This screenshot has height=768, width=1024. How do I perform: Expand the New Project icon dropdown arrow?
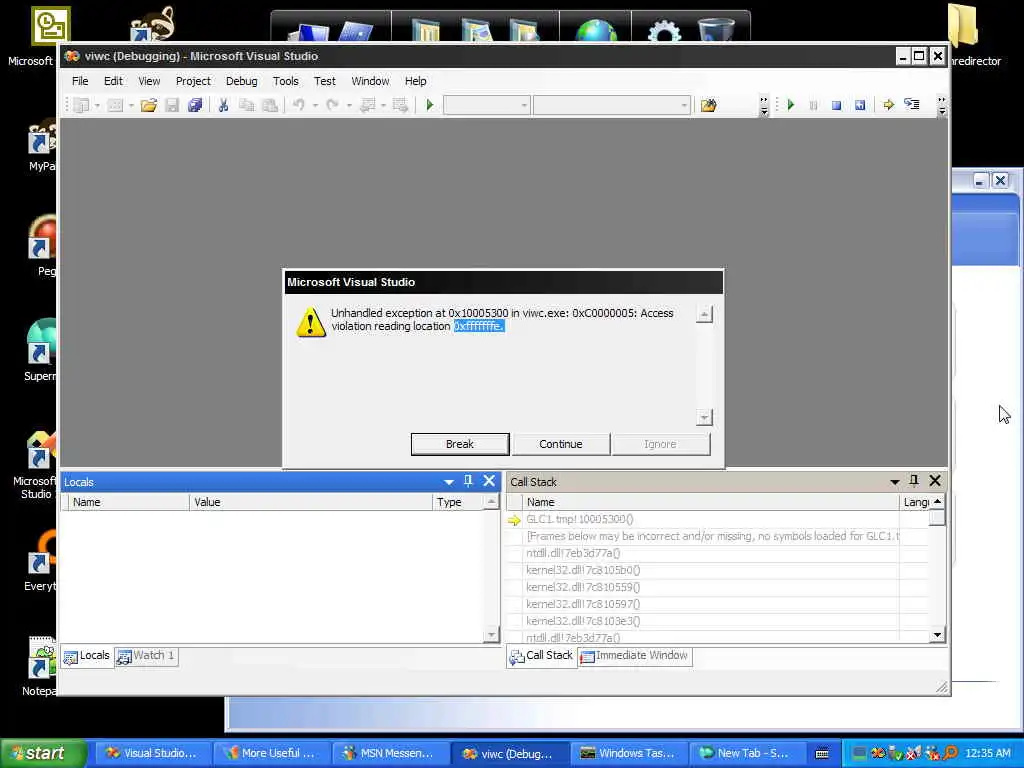coord(97,105)
